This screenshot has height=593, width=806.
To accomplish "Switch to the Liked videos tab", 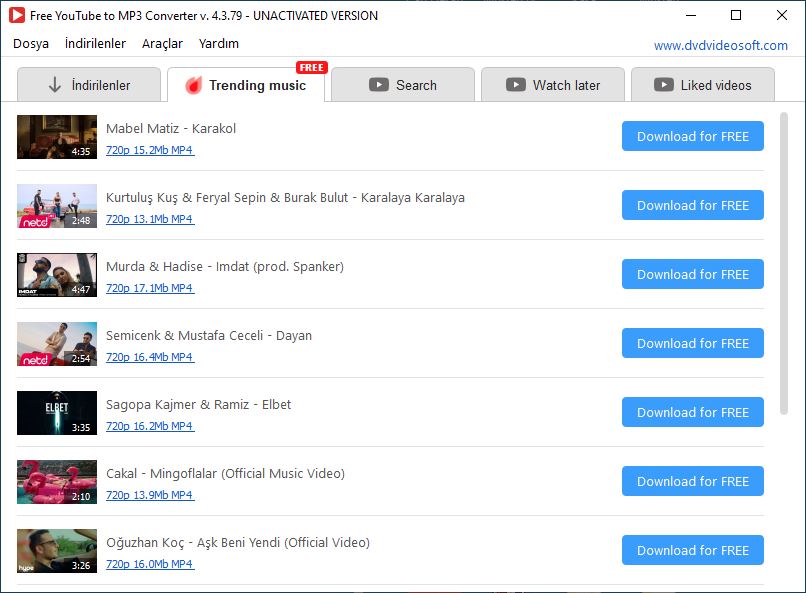I will (703, 85).
